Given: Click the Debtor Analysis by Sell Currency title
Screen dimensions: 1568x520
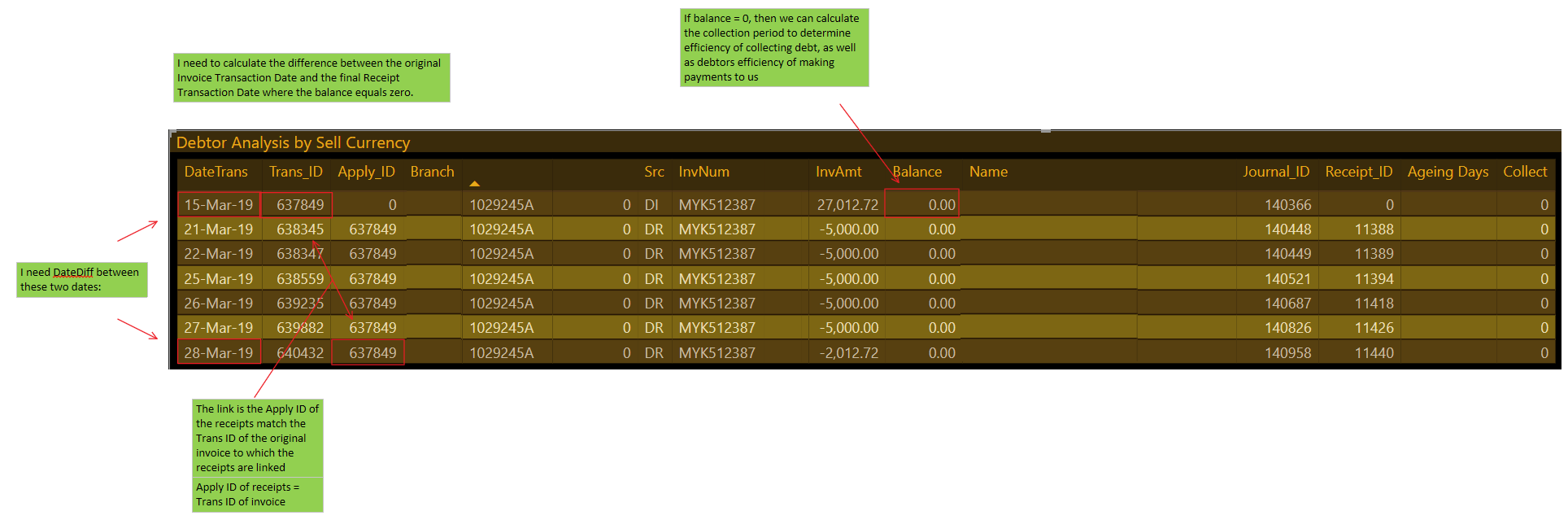Looking at the screenshot, I should [x=293, y=142].
